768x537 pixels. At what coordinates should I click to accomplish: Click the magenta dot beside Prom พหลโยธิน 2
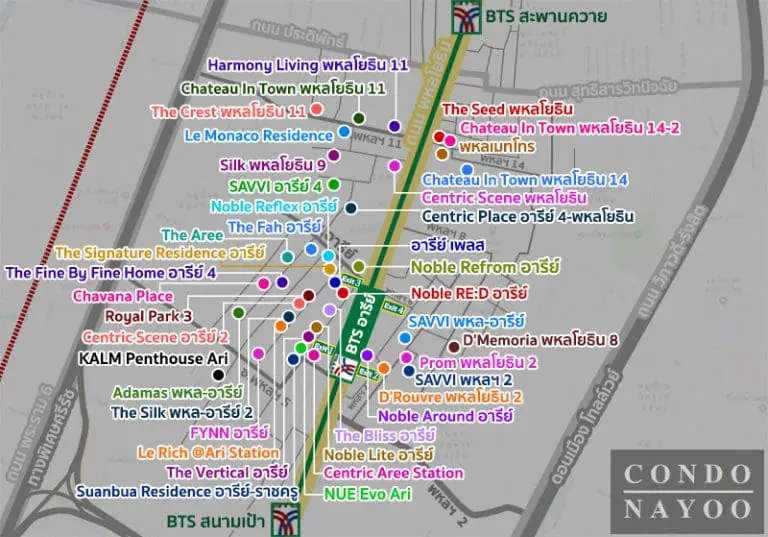[x=406, y=358]
